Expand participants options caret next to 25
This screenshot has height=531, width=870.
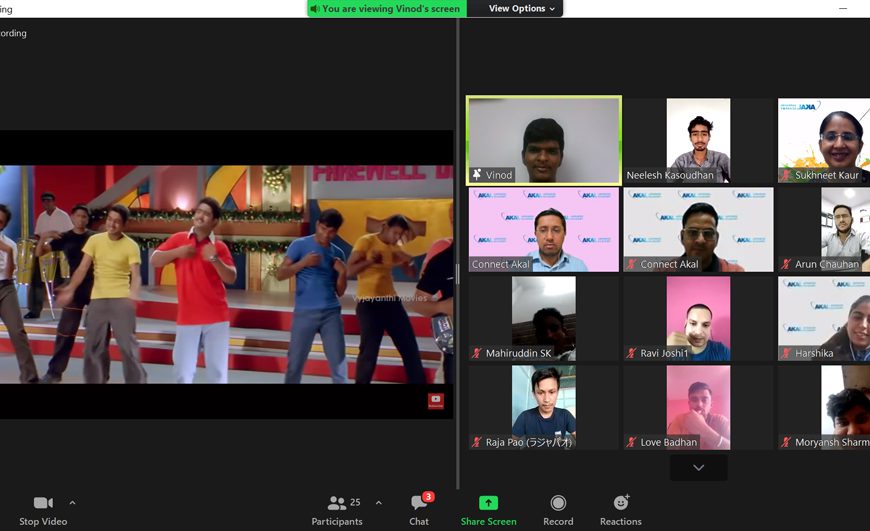click(378, 503)
